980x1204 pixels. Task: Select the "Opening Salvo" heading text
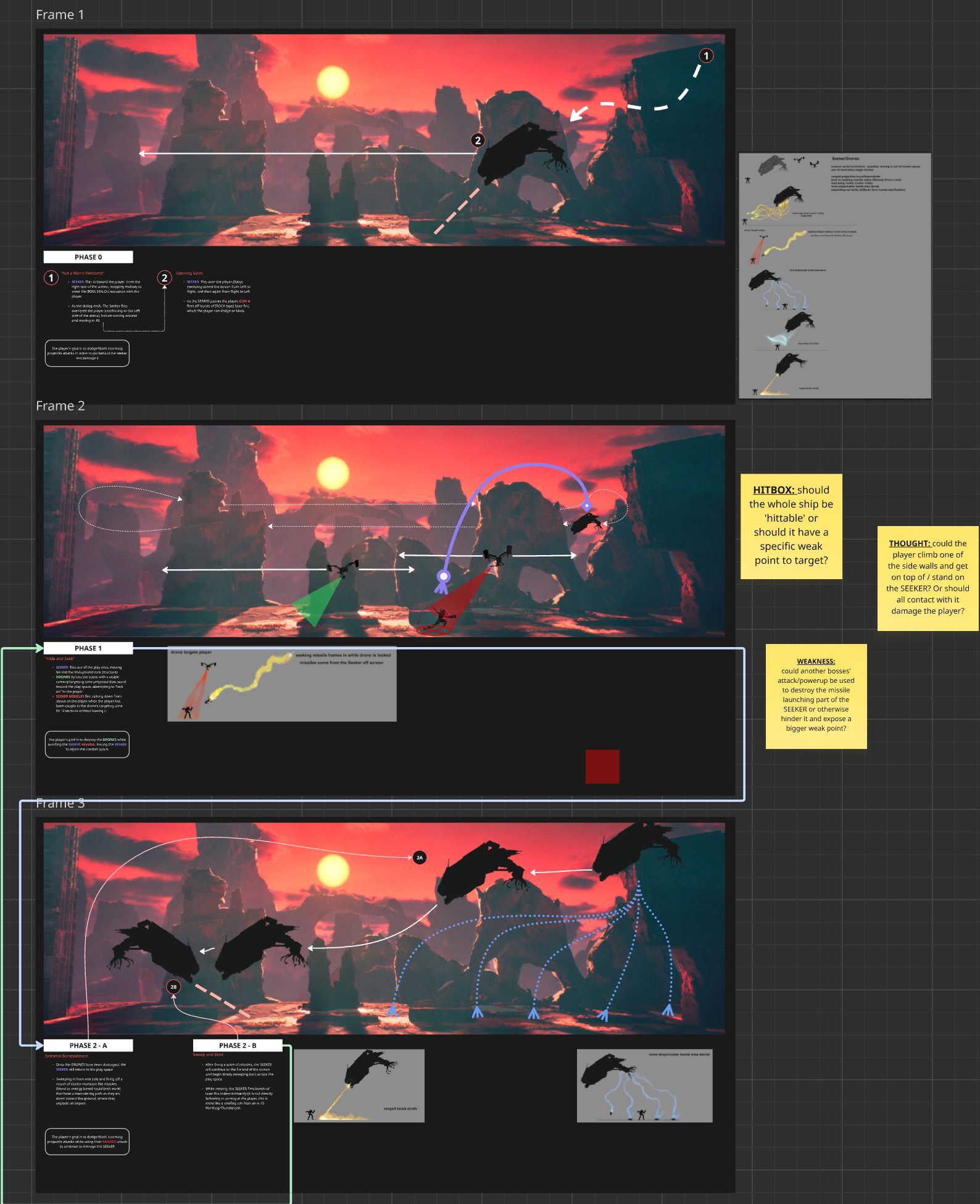tap(189, 273)
